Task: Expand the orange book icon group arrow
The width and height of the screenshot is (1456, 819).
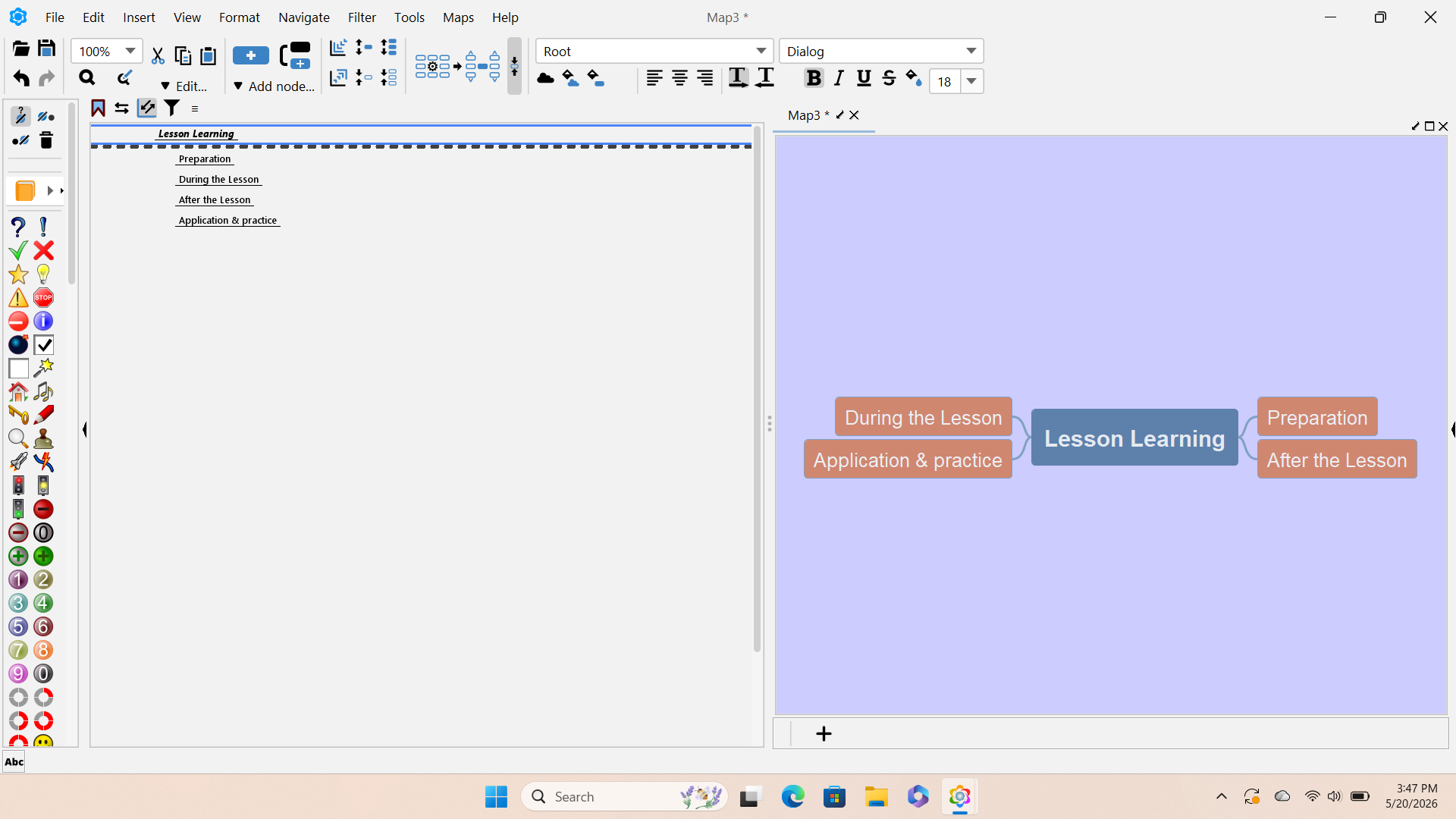Action: coord(50,190)
